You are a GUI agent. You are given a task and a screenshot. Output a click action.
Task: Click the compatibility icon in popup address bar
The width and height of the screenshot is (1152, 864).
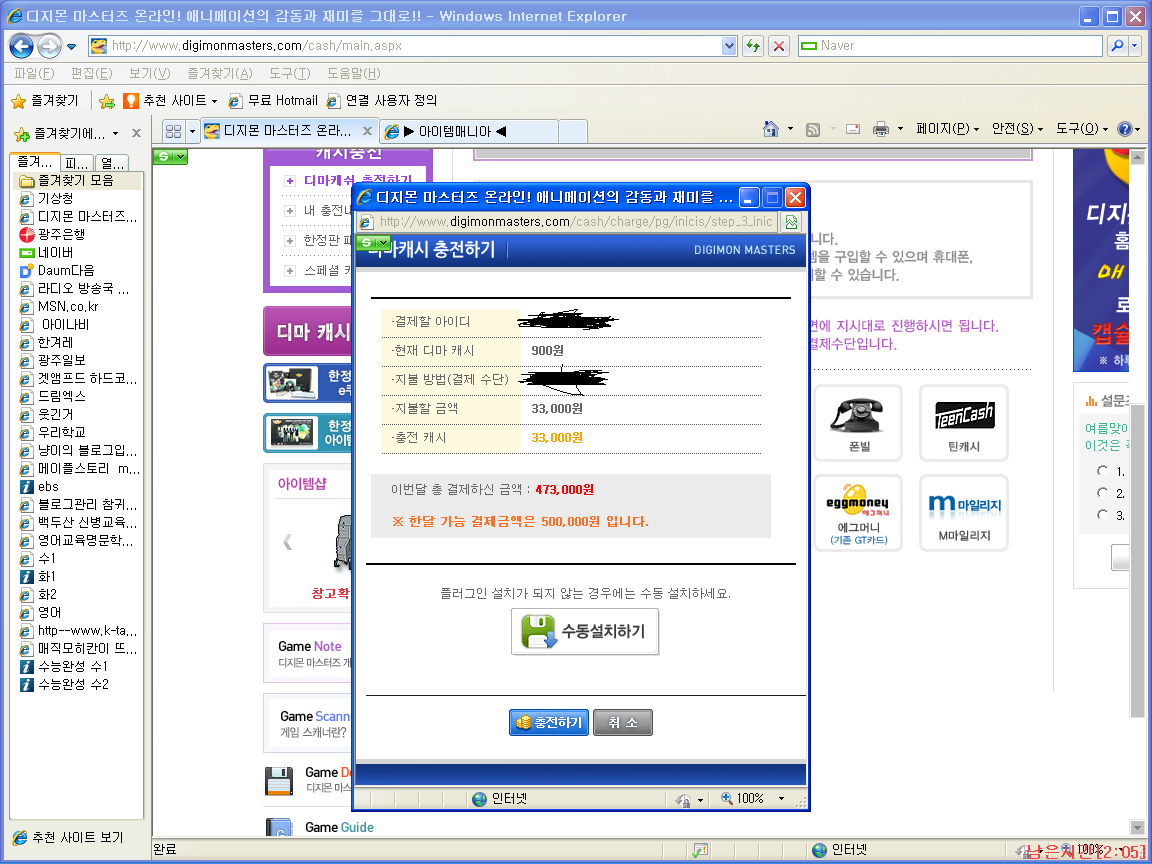(x=791, y=222)
